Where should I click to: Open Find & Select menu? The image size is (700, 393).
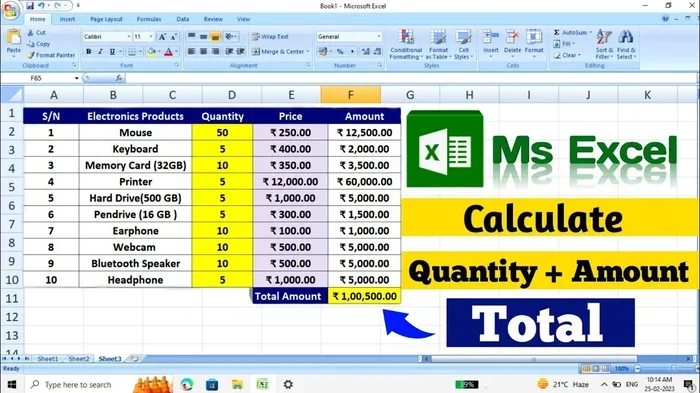[x=626, y=45]
